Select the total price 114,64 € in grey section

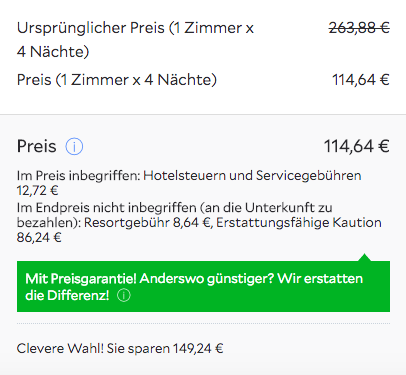coord(357,147)
